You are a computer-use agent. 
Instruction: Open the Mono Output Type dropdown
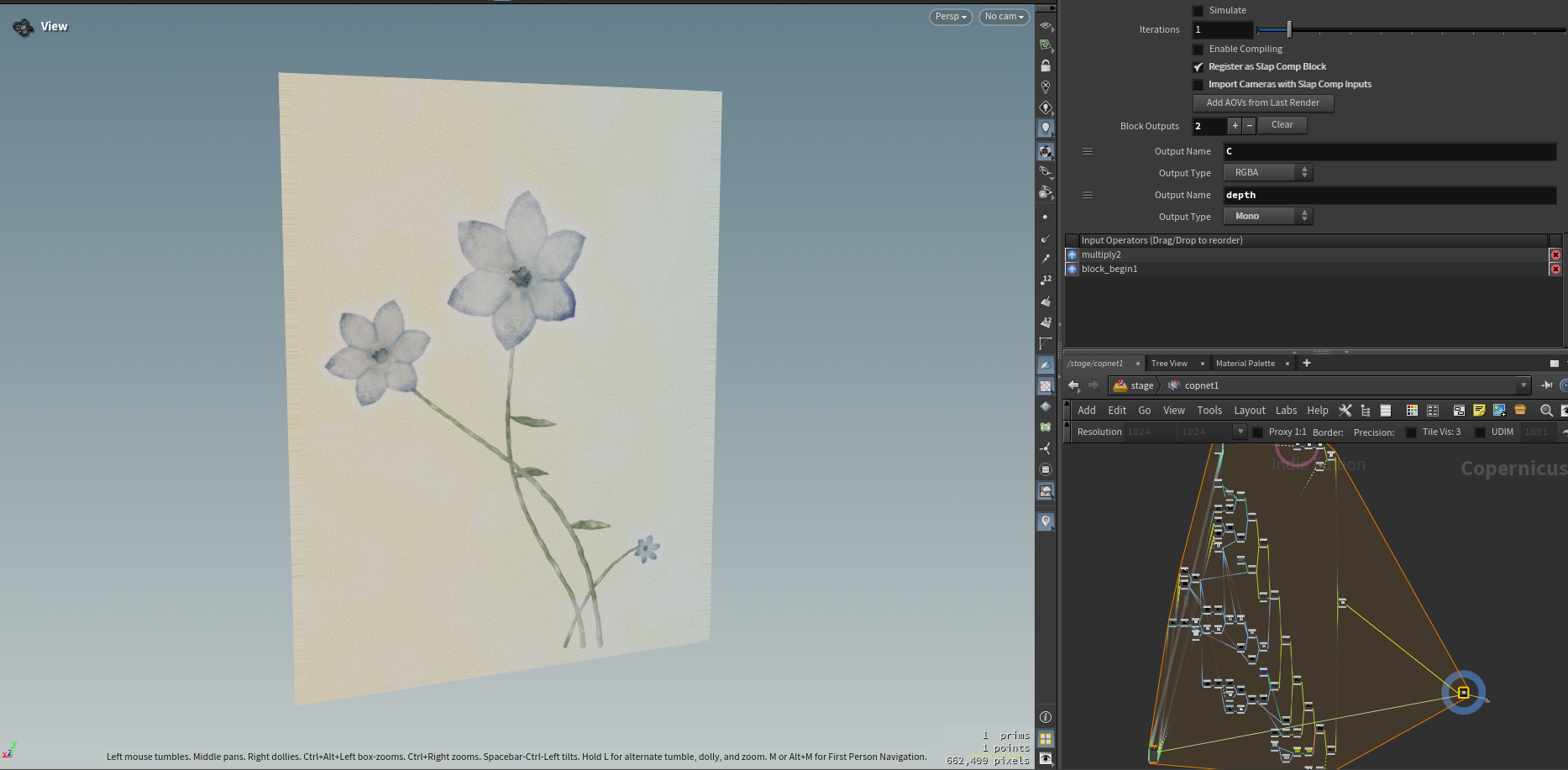(x=1268, y=216)
